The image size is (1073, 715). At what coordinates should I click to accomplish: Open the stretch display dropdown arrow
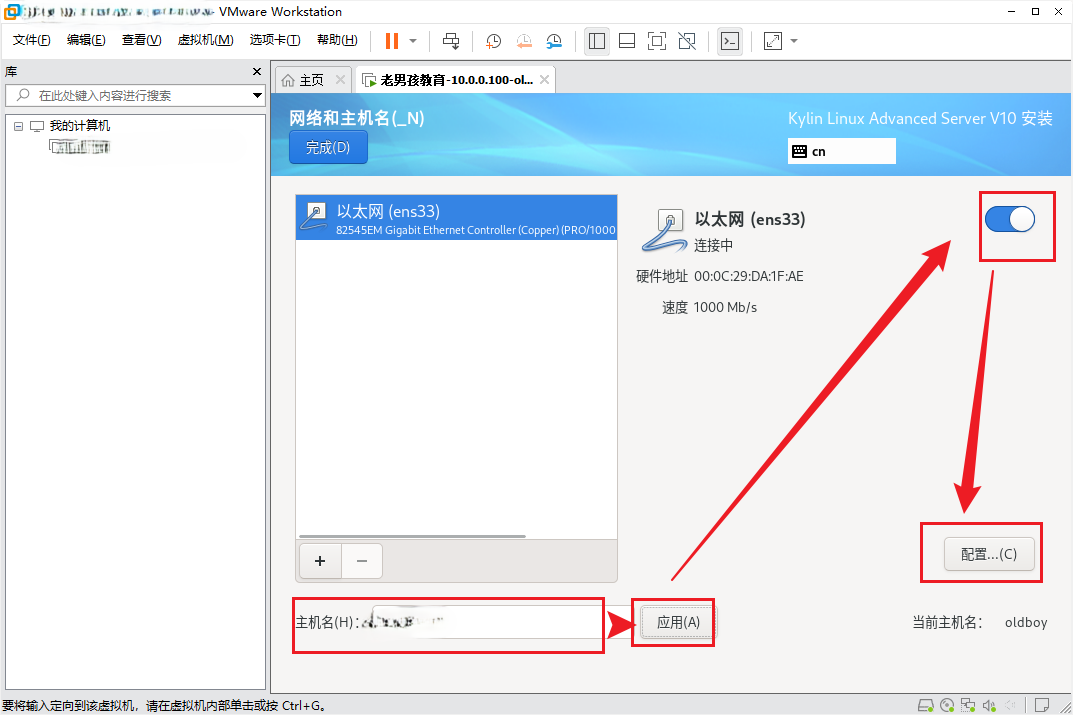click(x=794, y=41)
